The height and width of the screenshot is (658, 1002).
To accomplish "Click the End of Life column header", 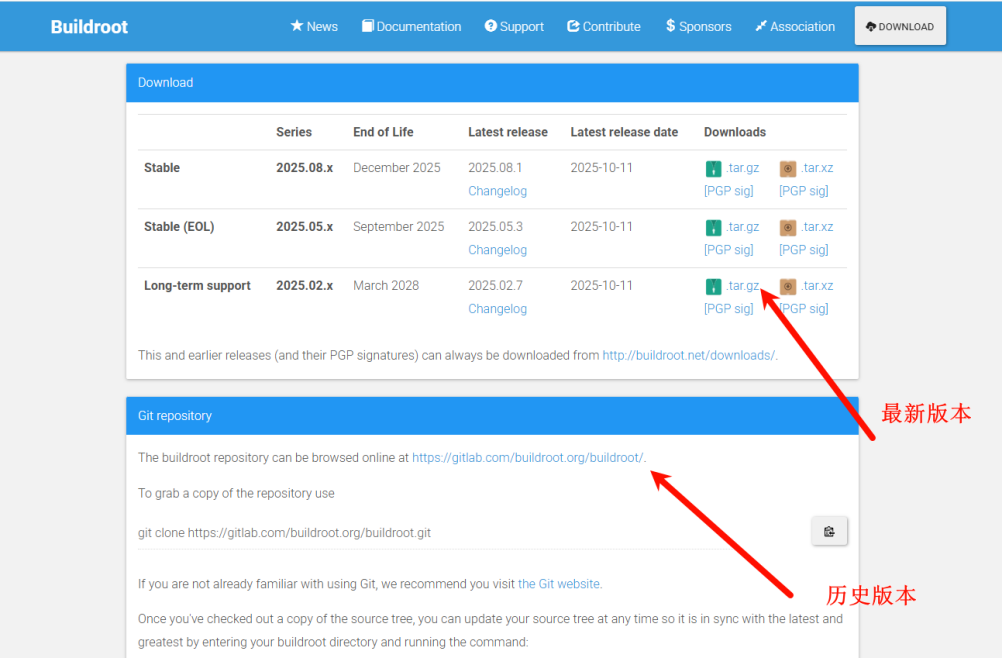I will [x=383, y=132].
